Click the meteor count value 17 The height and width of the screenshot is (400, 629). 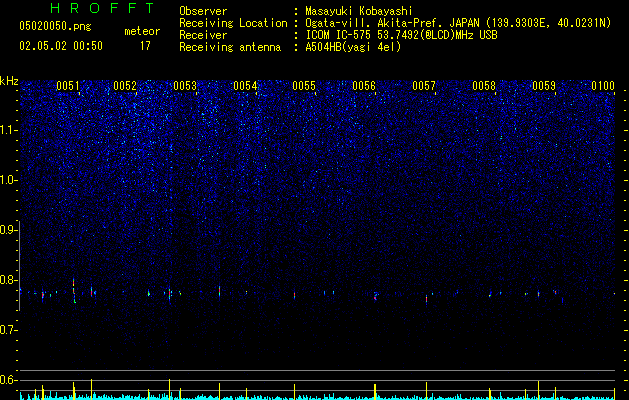coord(145,46)
